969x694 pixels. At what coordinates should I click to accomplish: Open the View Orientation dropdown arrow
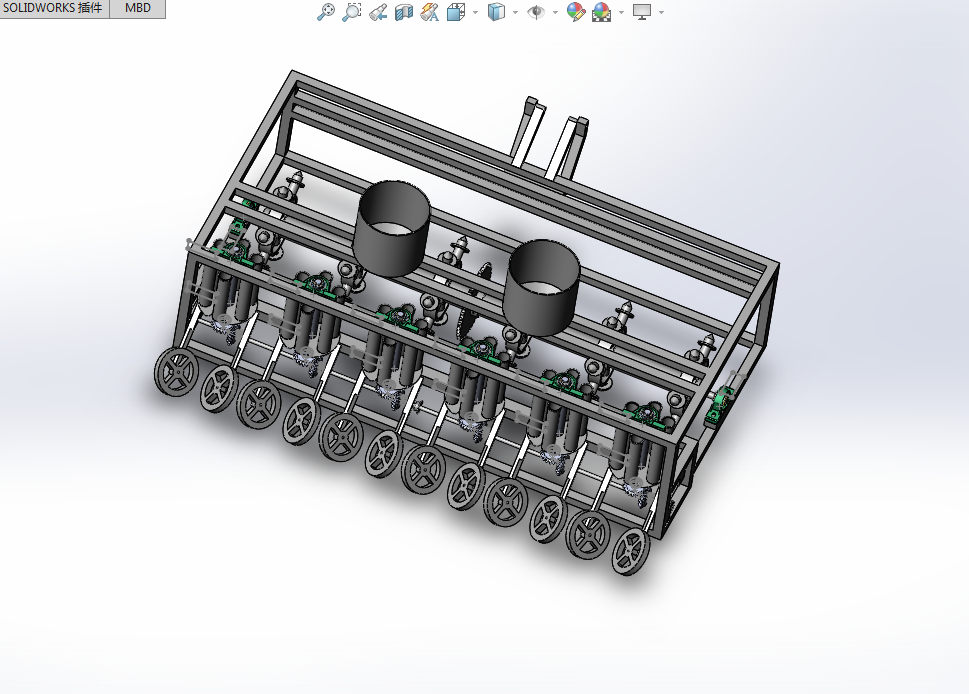pyautogui.click(x=475, y=12)
